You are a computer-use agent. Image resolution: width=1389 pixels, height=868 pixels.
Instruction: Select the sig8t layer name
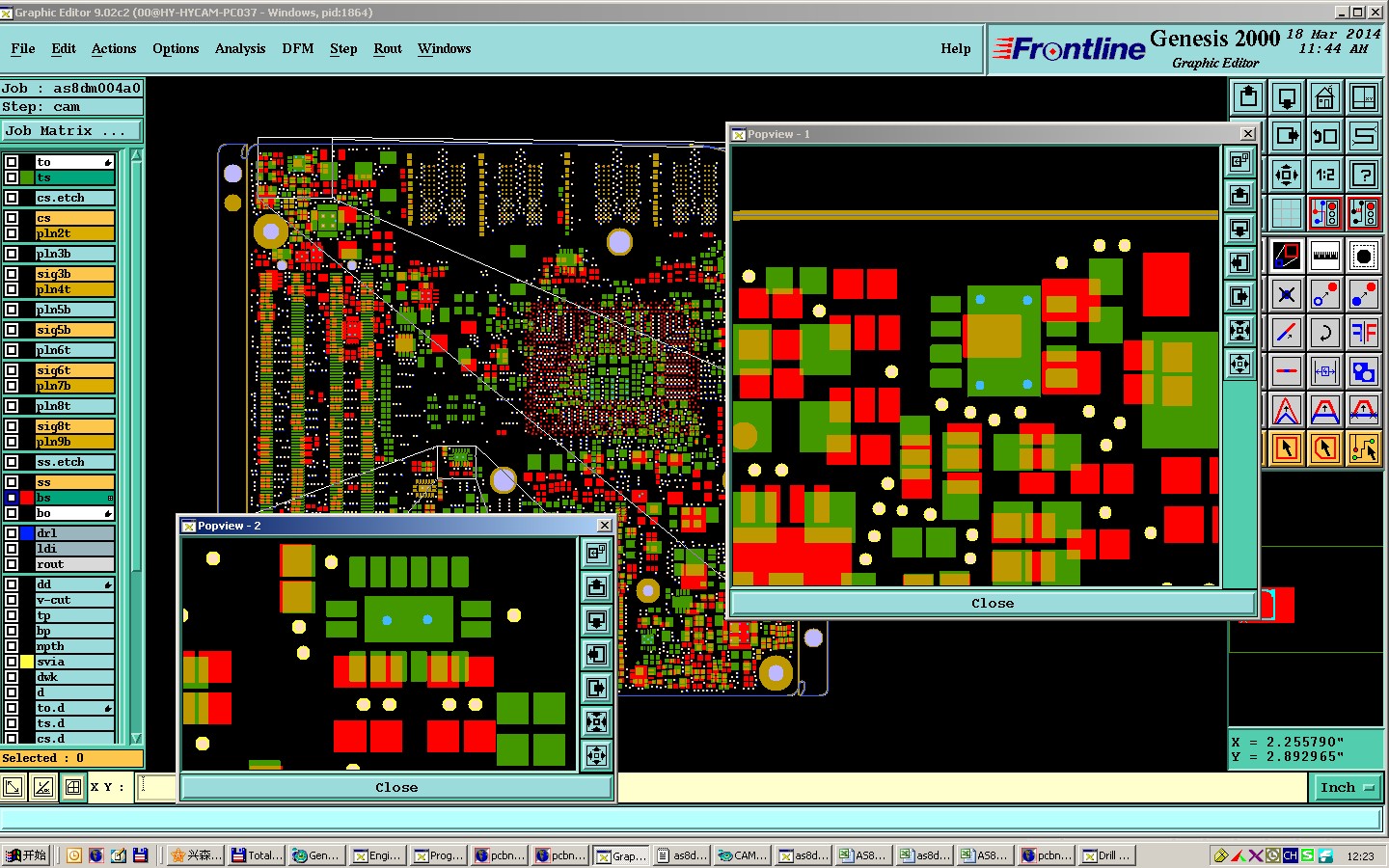75,426
